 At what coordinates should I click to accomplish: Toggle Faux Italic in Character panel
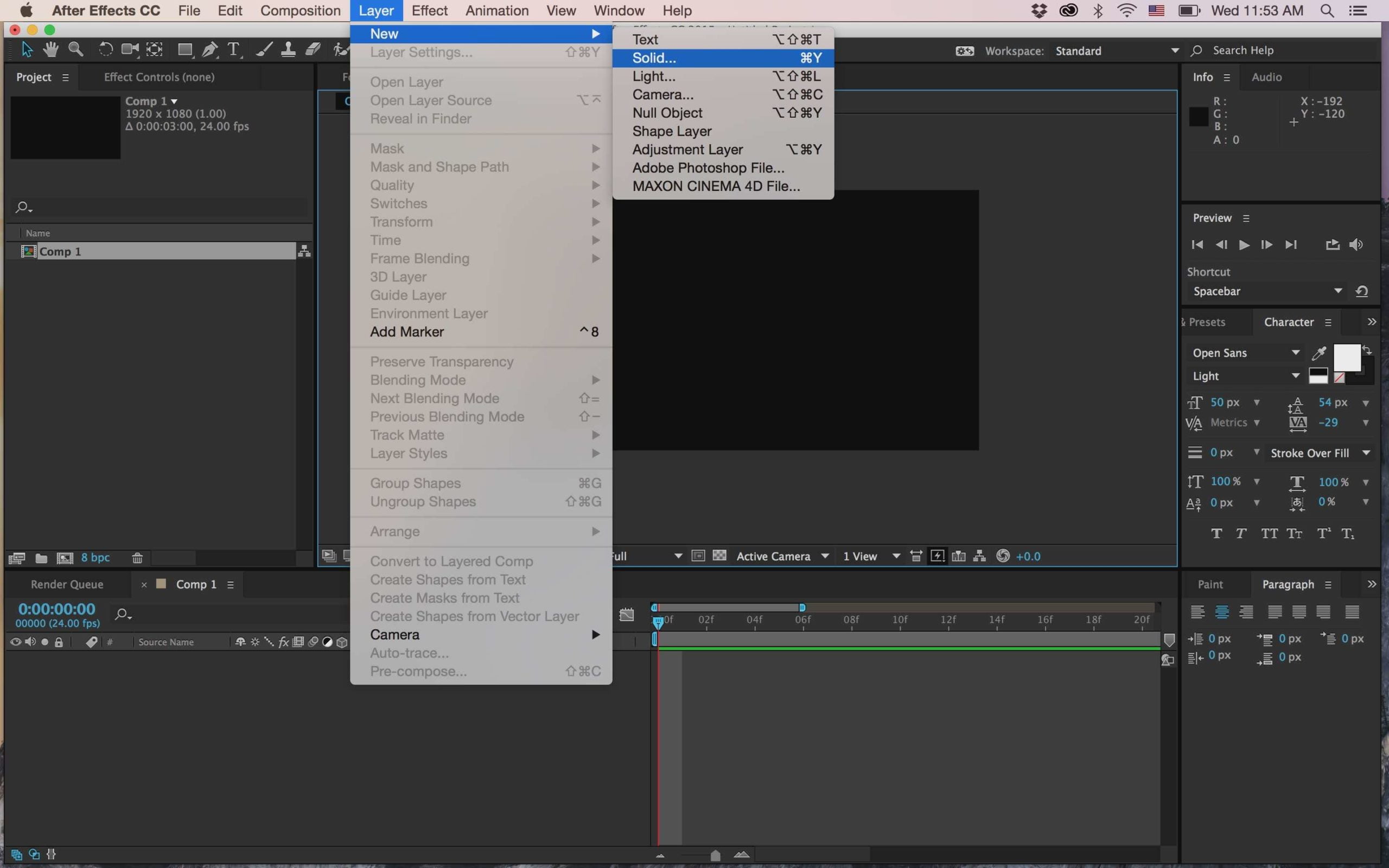coord(1241,534)
